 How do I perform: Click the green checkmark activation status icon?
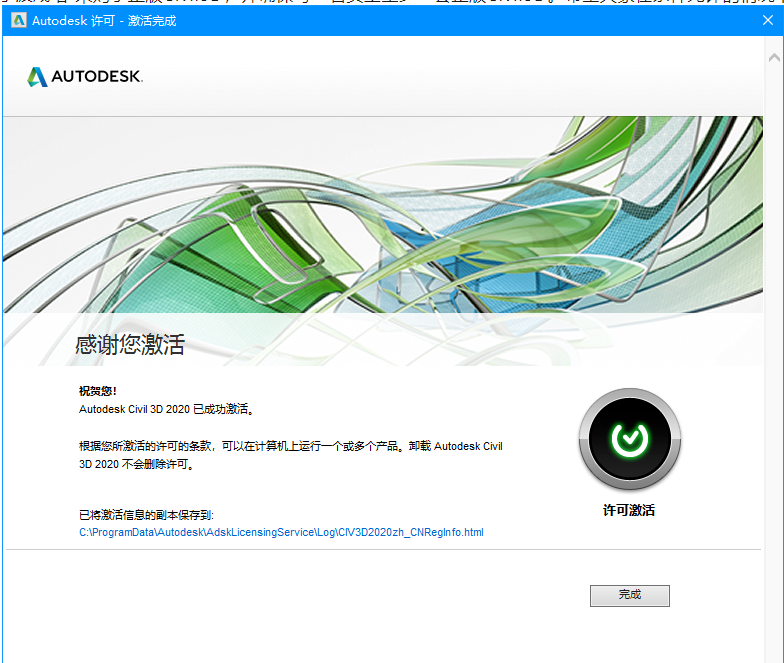pyautogui.click(x=629, y=438)
